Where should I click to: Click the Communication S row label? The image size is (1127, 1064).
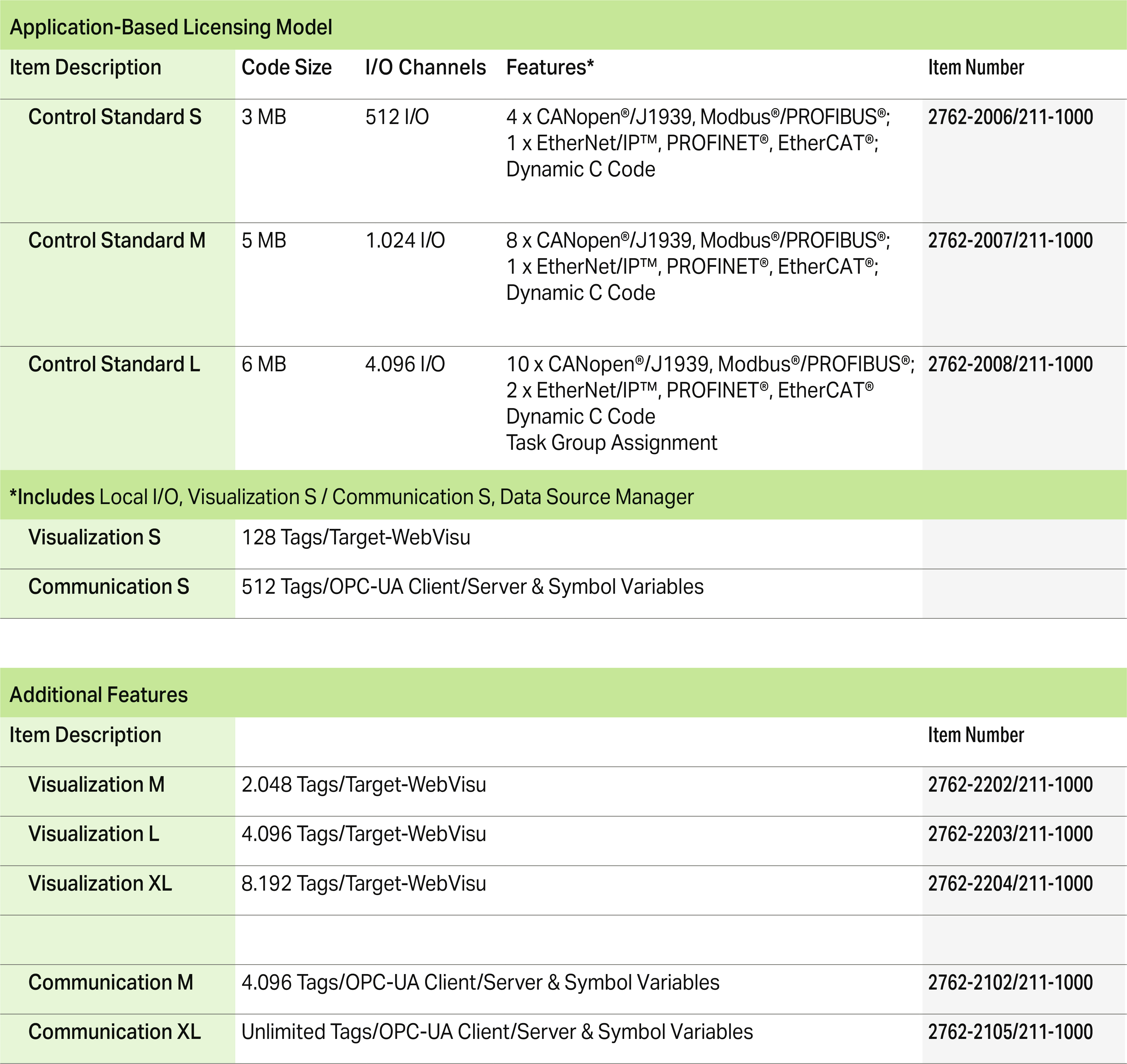(108, 586)
